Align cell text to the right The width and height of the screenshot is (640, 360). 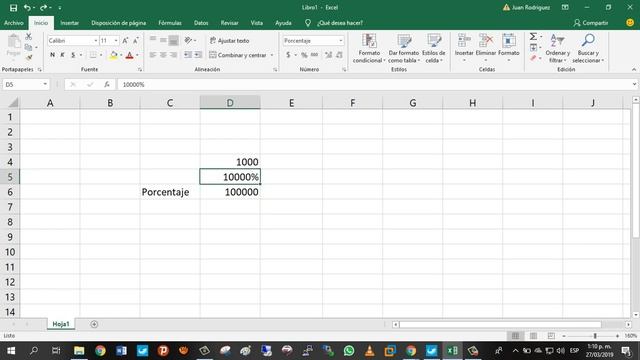coord(173,55)
